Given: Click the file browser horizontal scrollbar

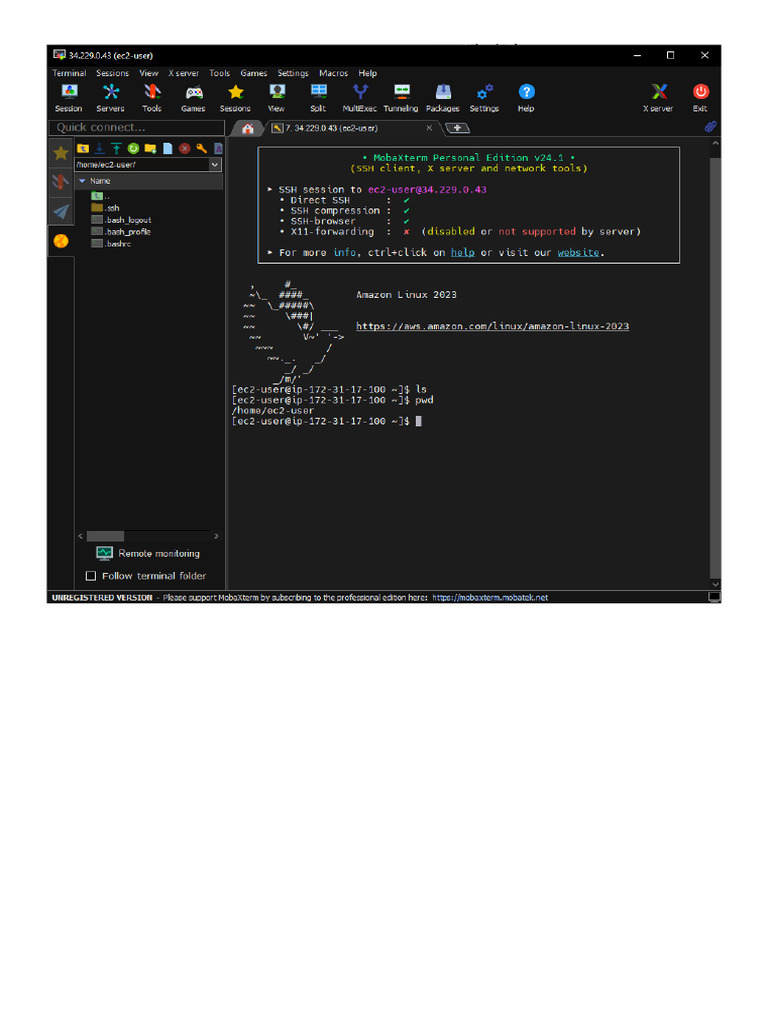Looking at the screenshot, I should point(105,536).
